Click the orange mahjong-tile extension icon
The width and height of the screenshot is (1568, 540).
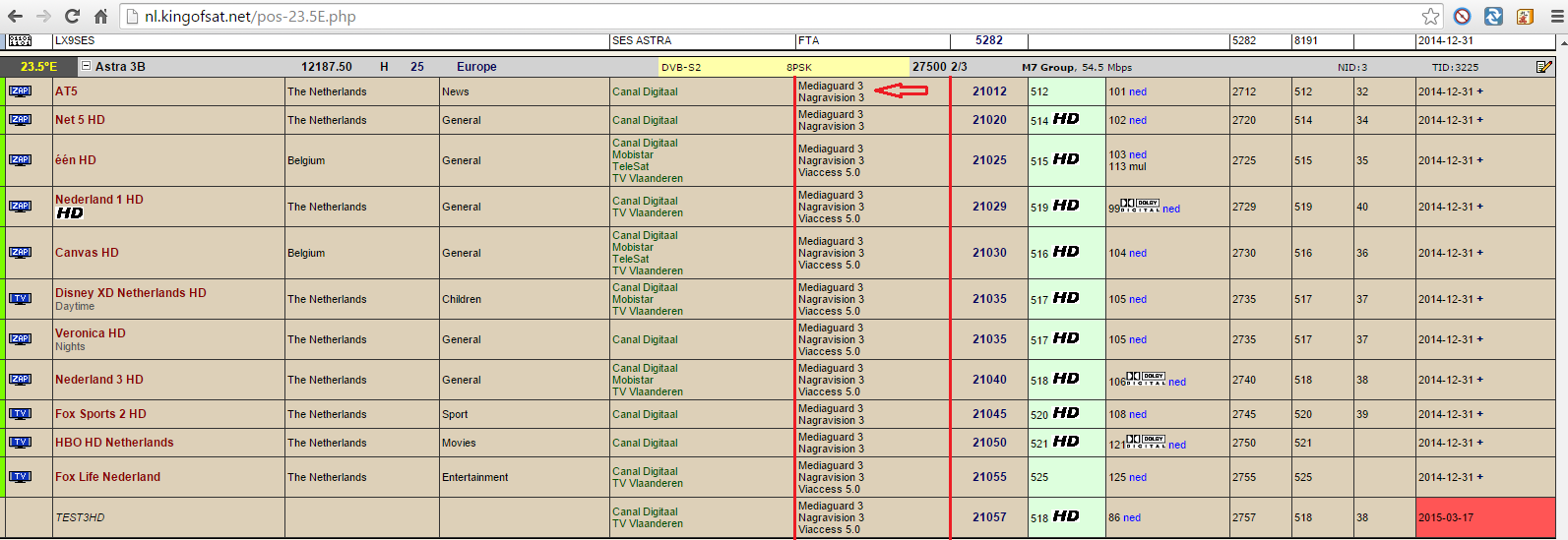(1525, 16)
